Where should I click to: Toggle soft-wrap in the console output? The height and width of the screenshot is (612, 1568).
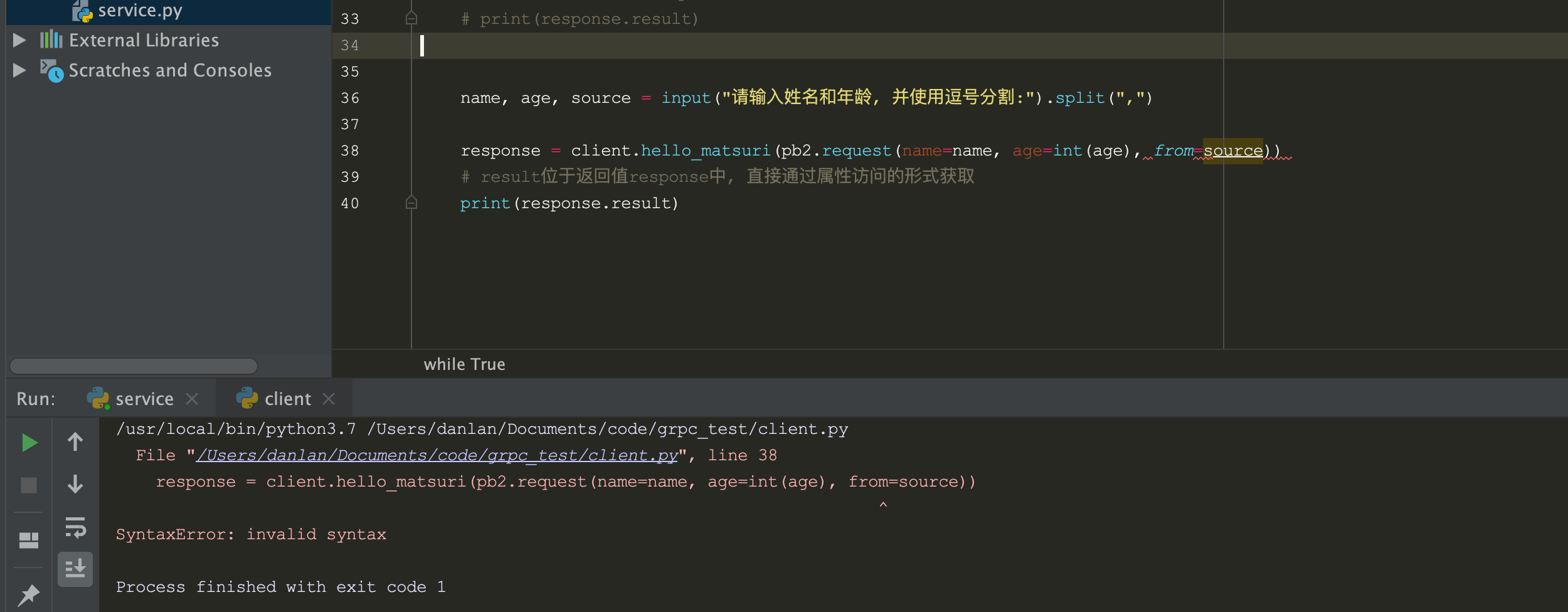click(x=75, y=527)
